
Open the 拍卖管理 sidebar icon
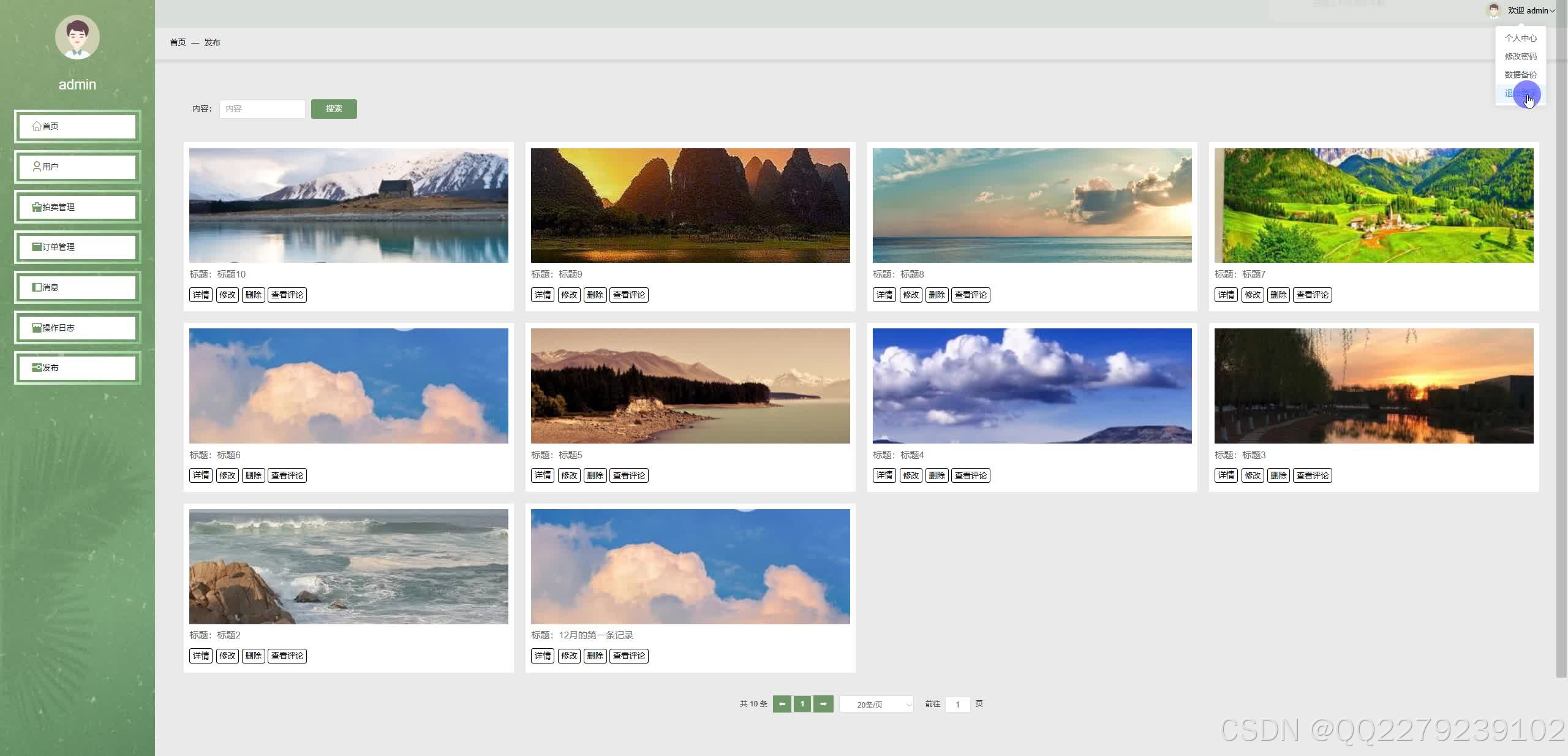tap(37, 207)
